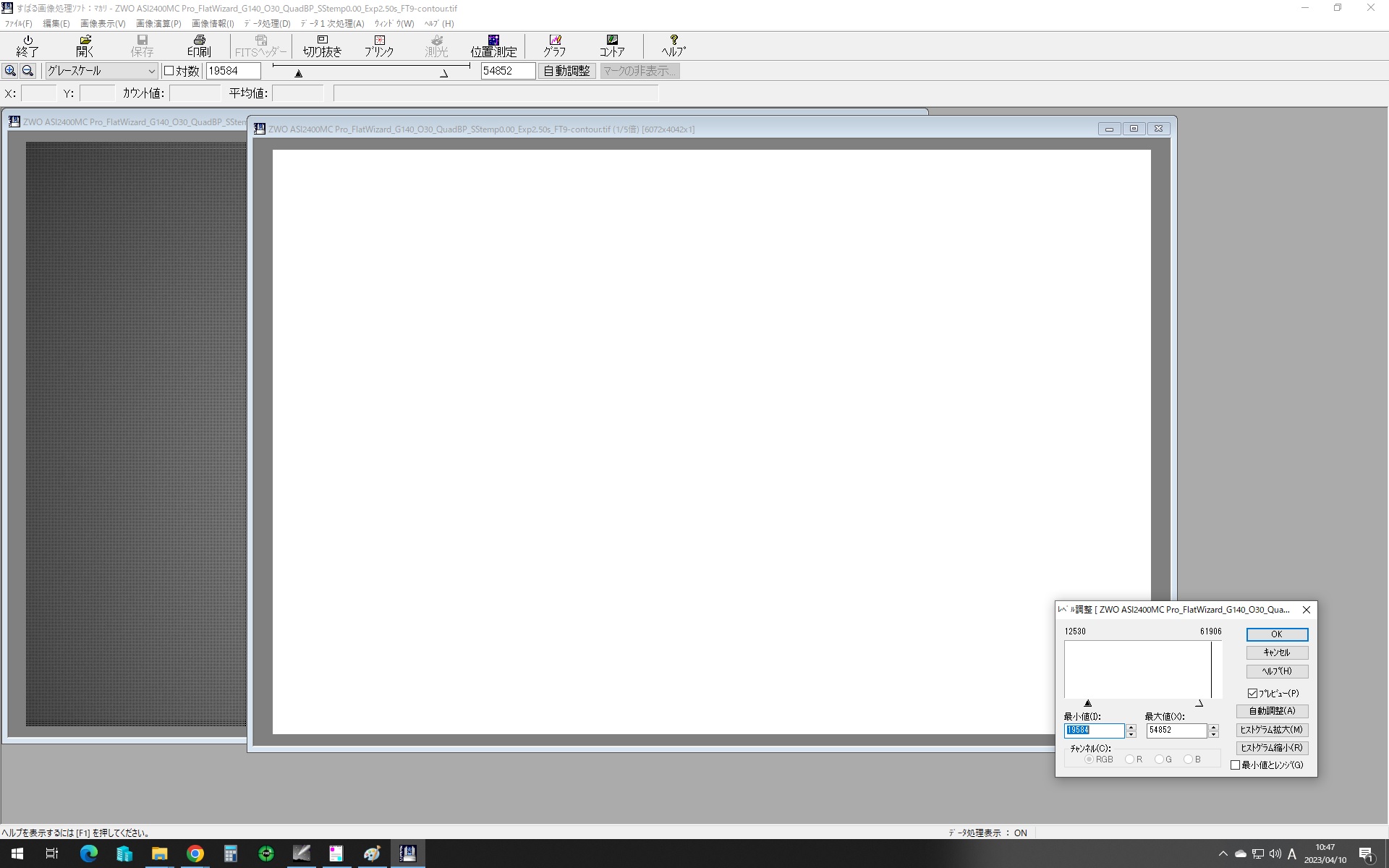
Task: Click the toolbar maximum level field 54852
Action: (x=508, y=71)
